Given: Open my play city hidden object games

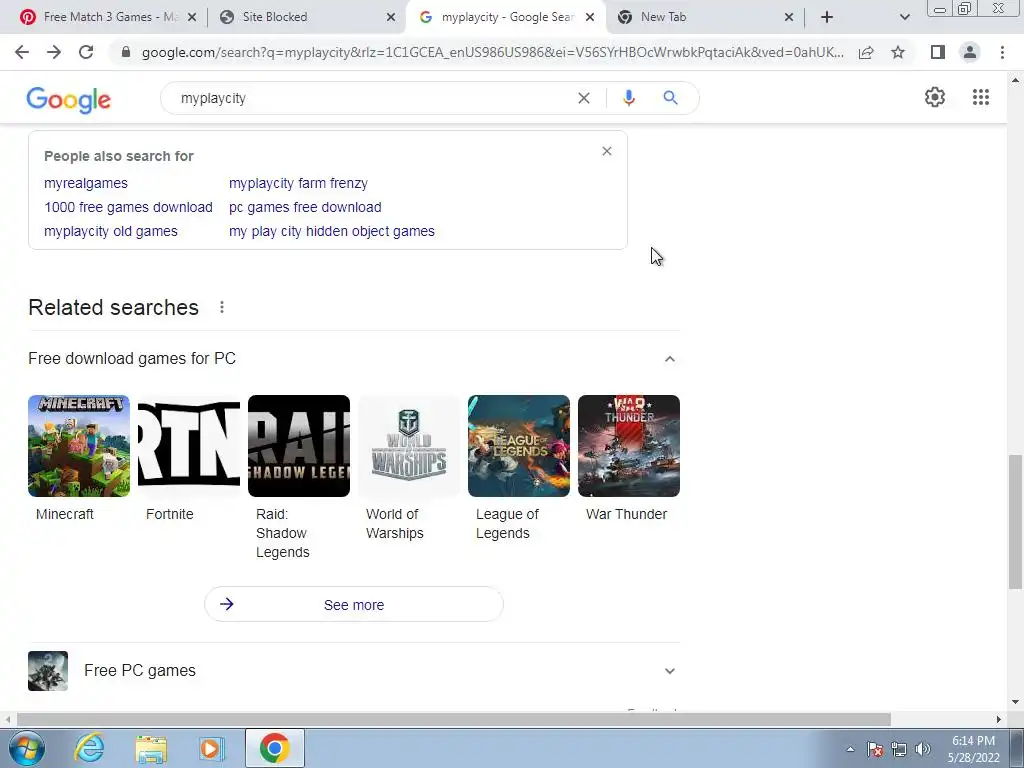Looking at the screenshot, I should [331, 232].
